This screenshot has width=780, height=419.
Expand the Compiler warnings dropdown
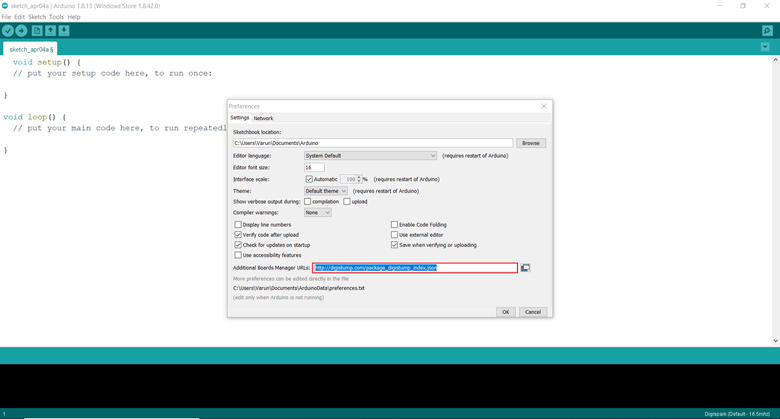[x=317, y=212]
